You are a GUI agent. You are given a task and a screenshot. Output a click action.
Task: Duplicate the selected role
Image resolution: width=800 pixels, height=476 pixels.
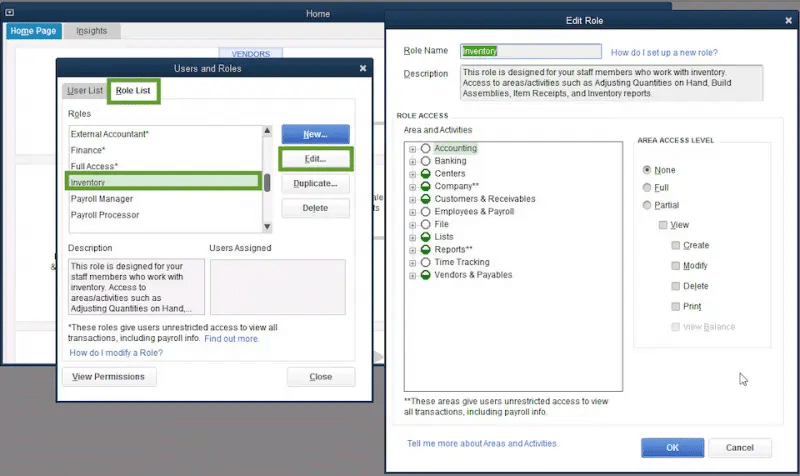315,184
